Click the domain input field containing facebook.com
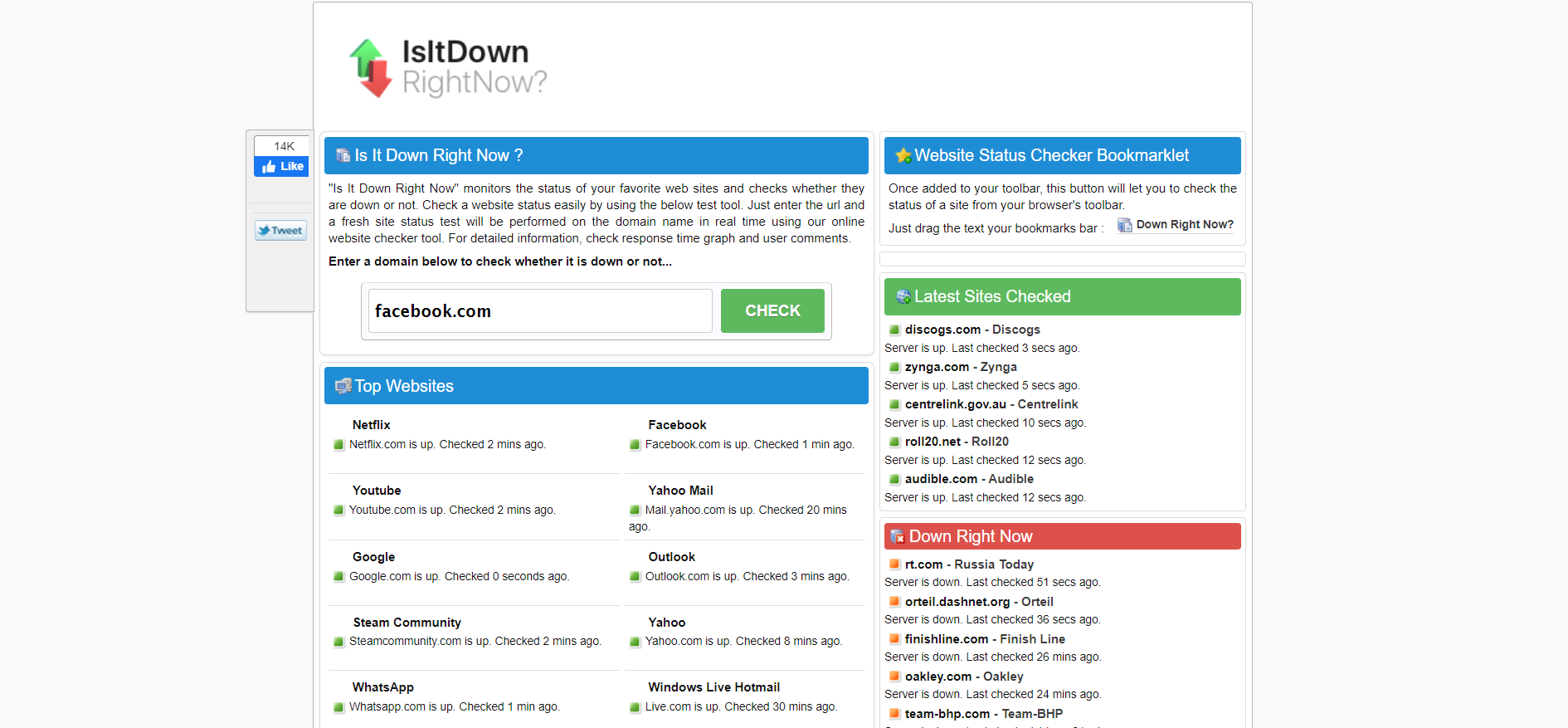The height and width of the screenshot is (728, 1568). 540,311
